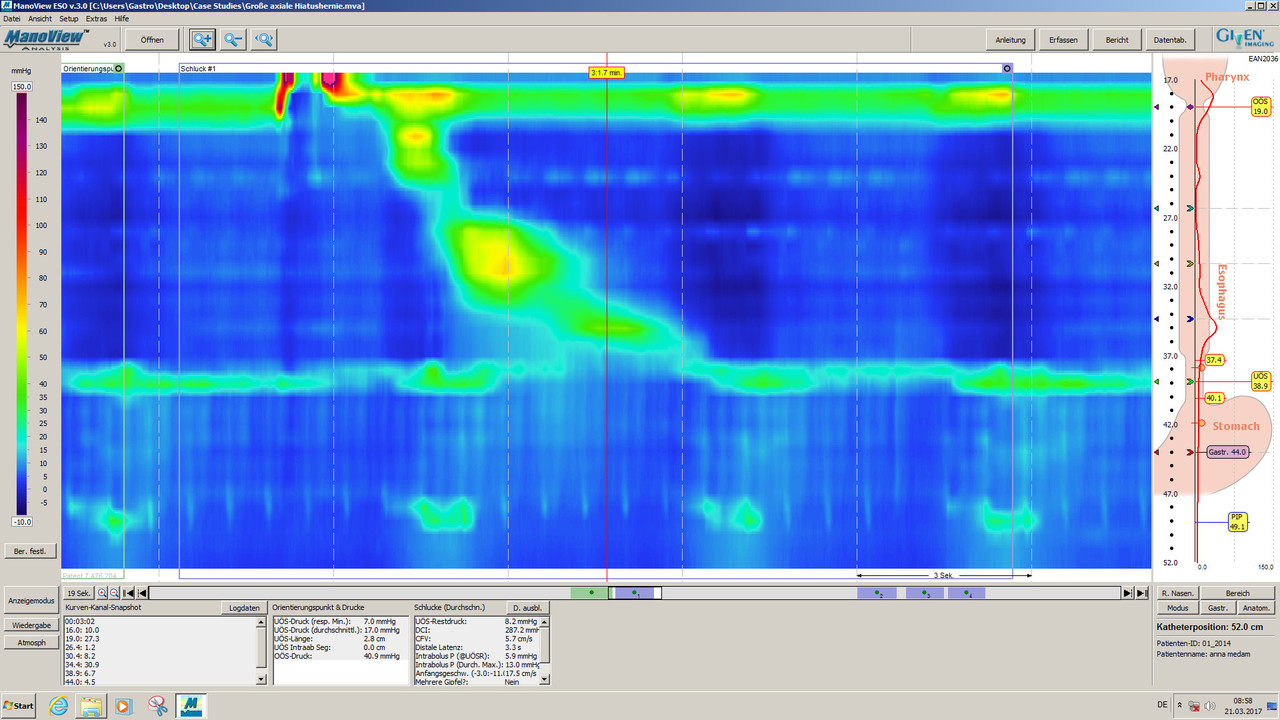Toggle the Orientierungspunkt frame marker circle
Screen dimensions: 1280x720
[x=119, y=68]
